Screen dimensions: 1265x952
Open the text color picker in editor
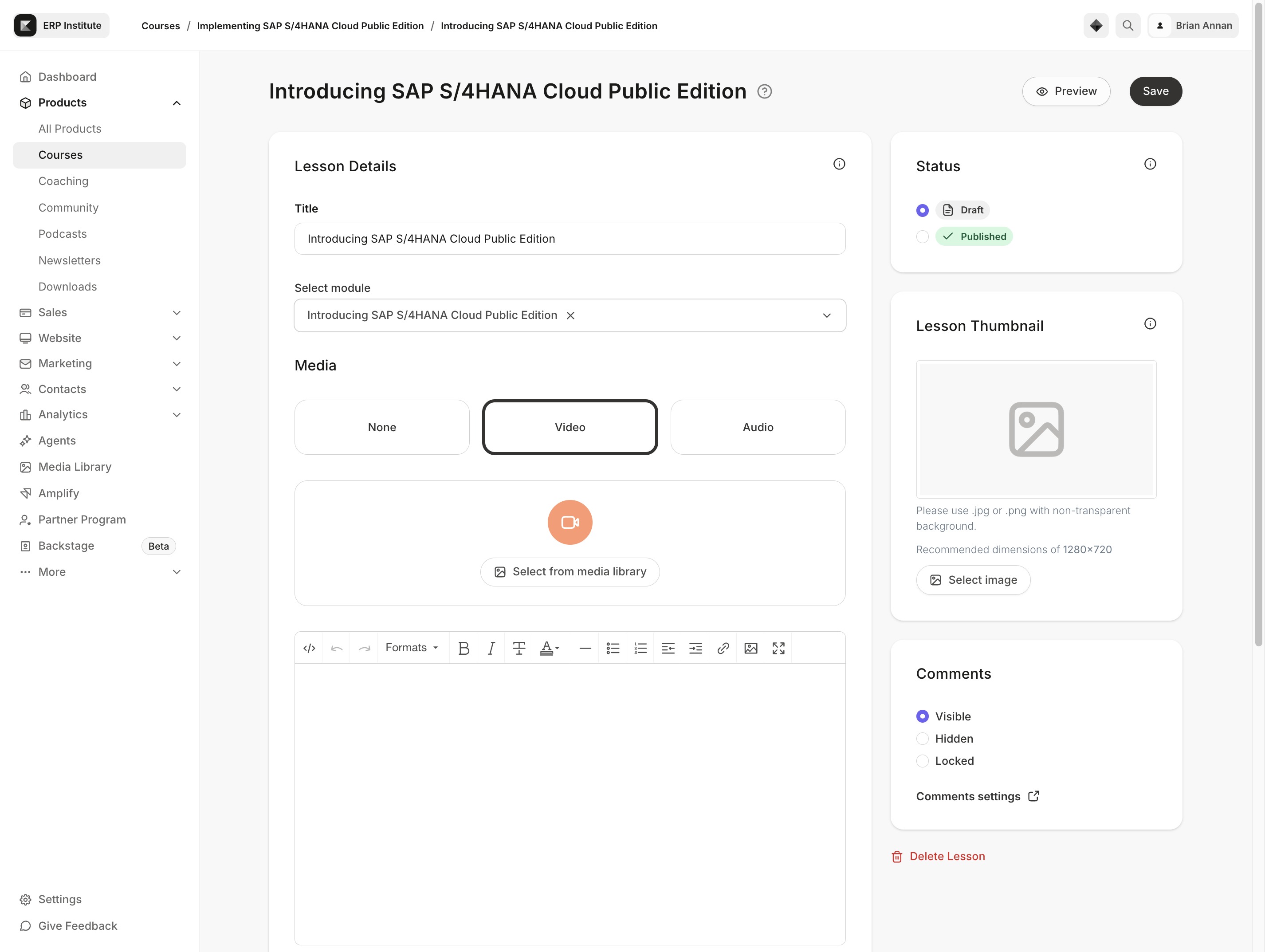coord(550,648)
